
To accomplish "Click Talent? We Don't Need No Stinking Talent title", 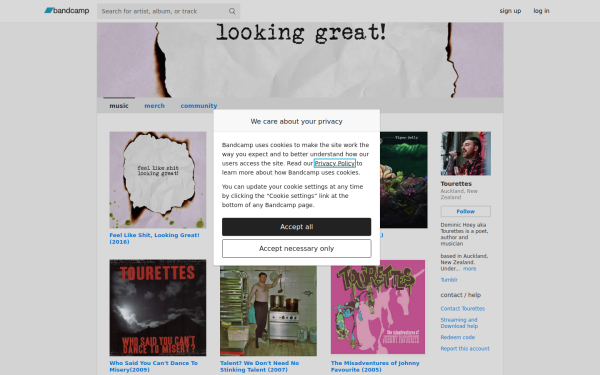I will tap(259, 366).
